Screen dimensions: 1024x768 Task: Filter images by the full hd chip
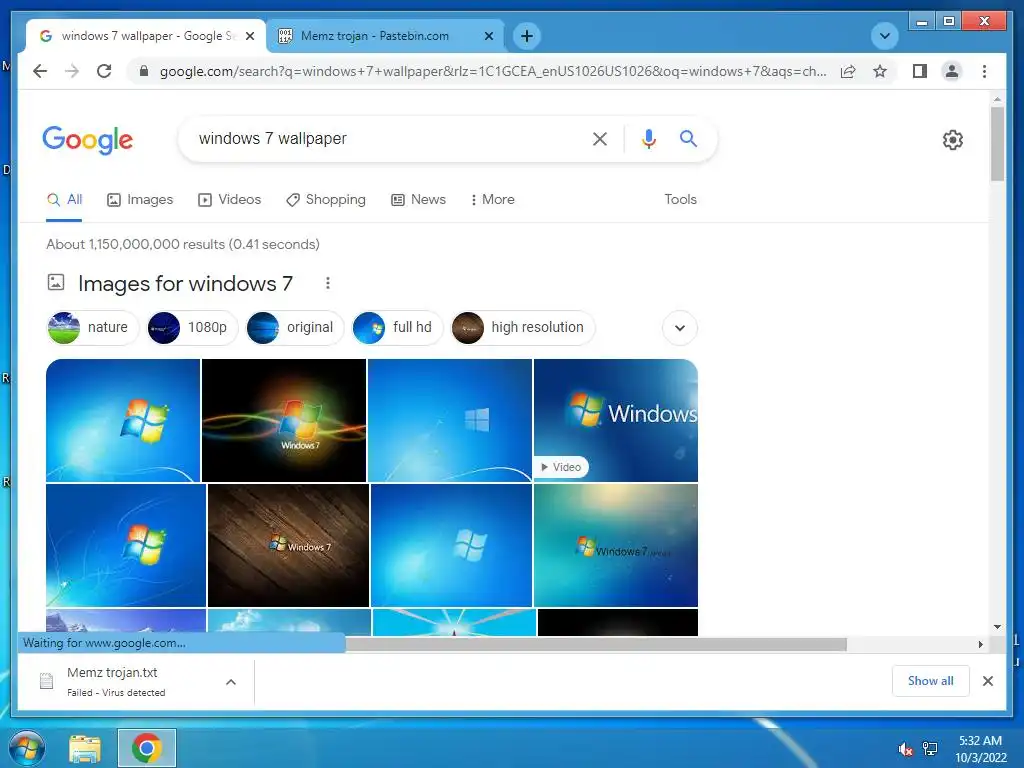click(397, 327)
